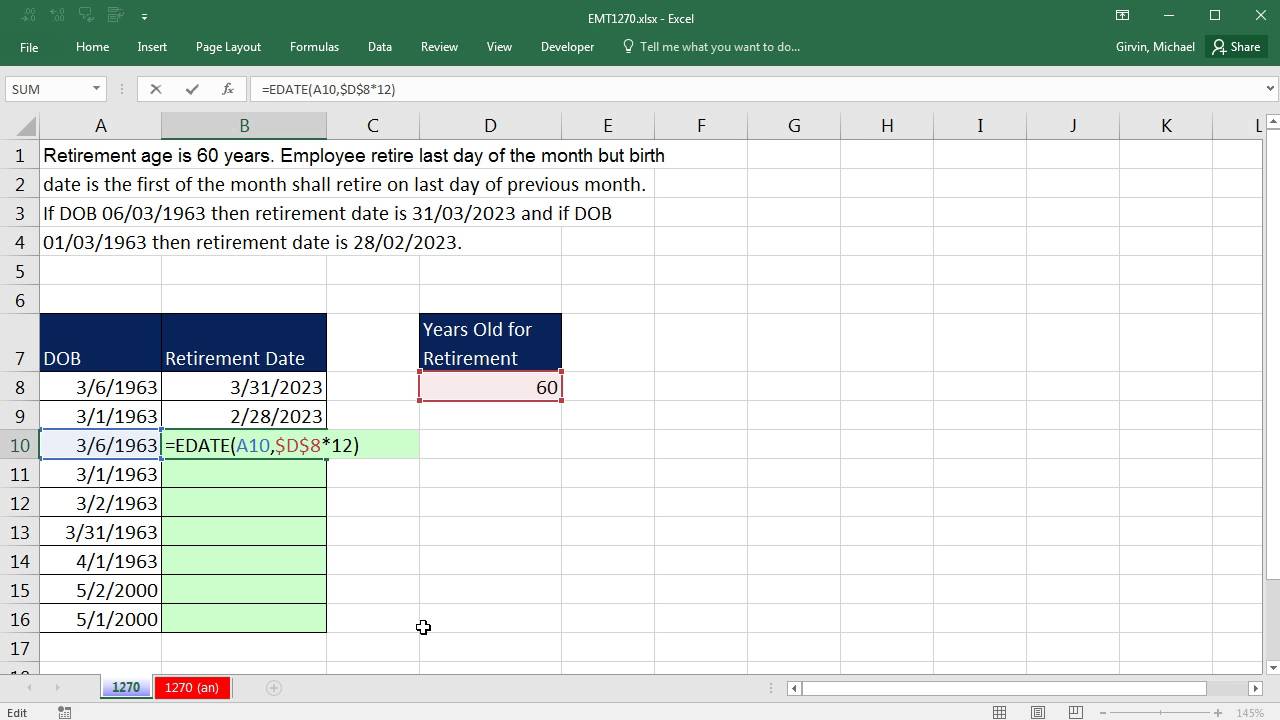
Task: Click cell A13 with 3/31/1963
Action: (x=100, y=532)
